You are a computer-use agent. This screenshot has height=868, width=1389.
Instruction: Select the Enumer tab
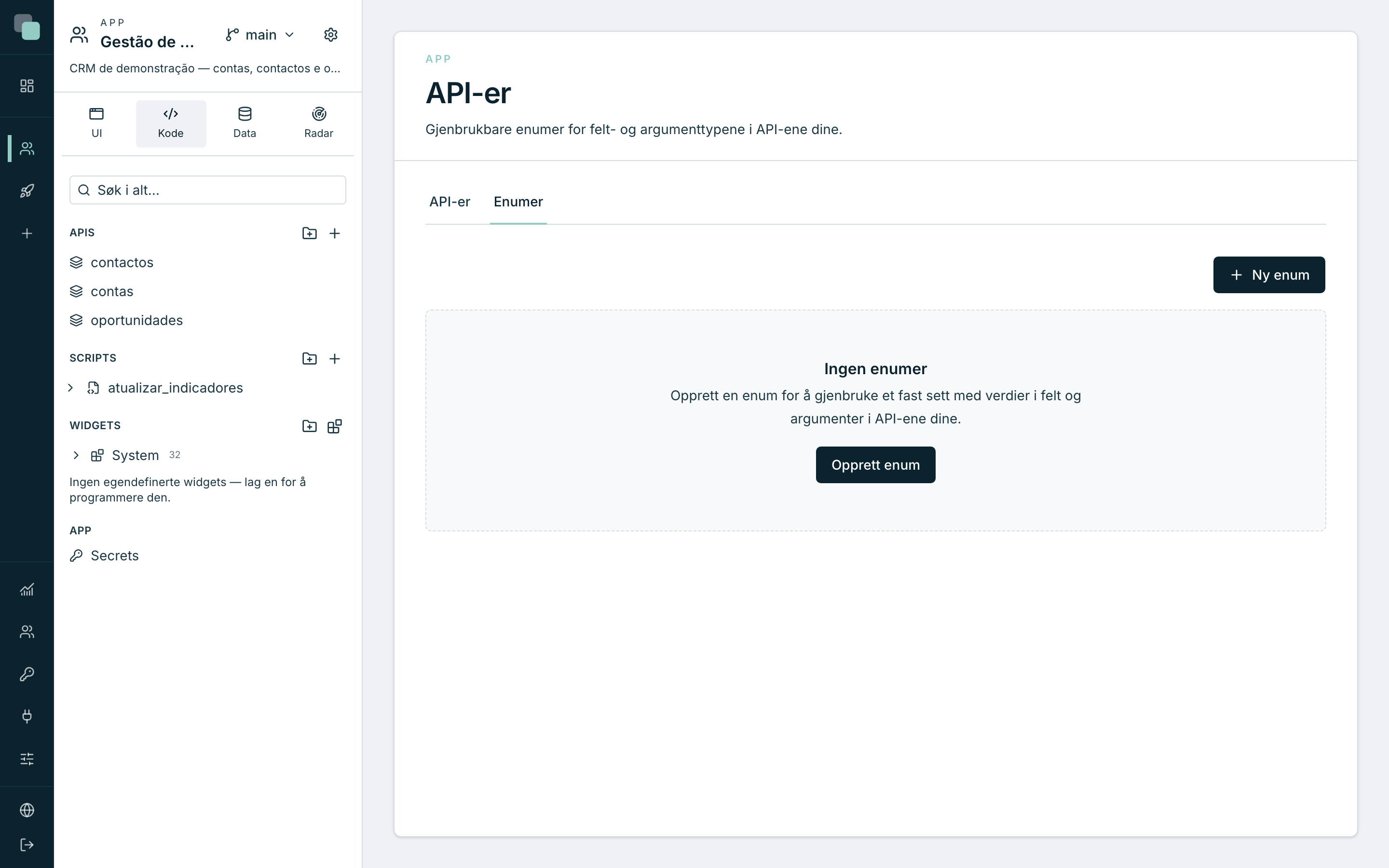click(x=517, y=202)
